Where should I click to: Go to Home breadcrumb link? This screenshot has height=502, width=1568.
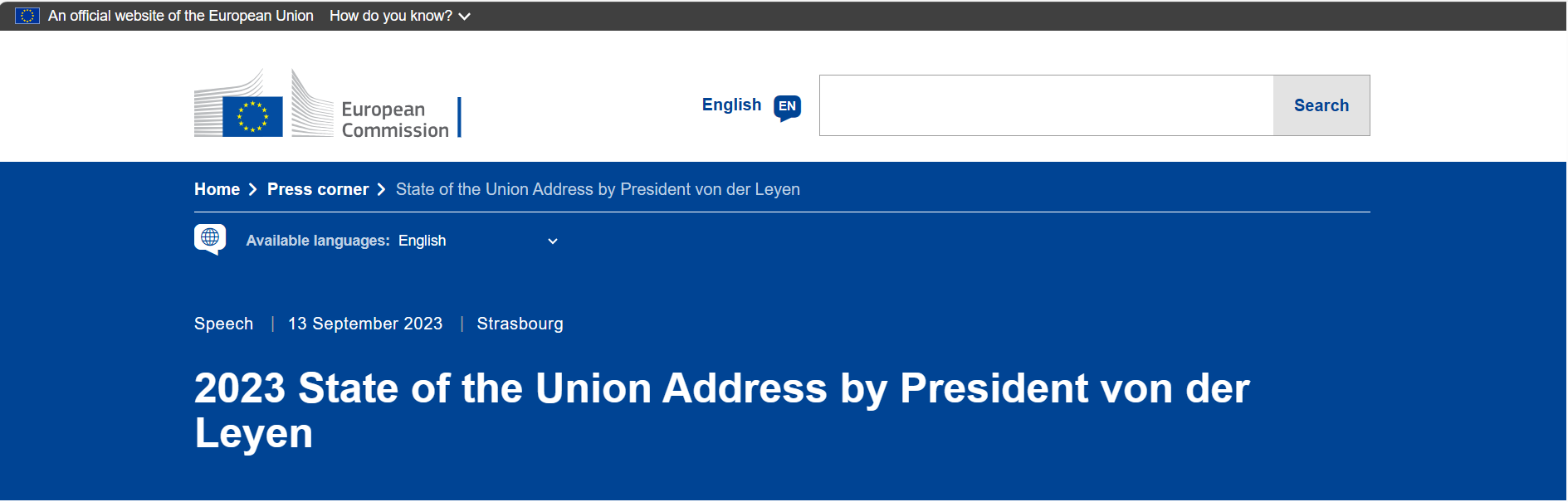click(x=217, y=189)
